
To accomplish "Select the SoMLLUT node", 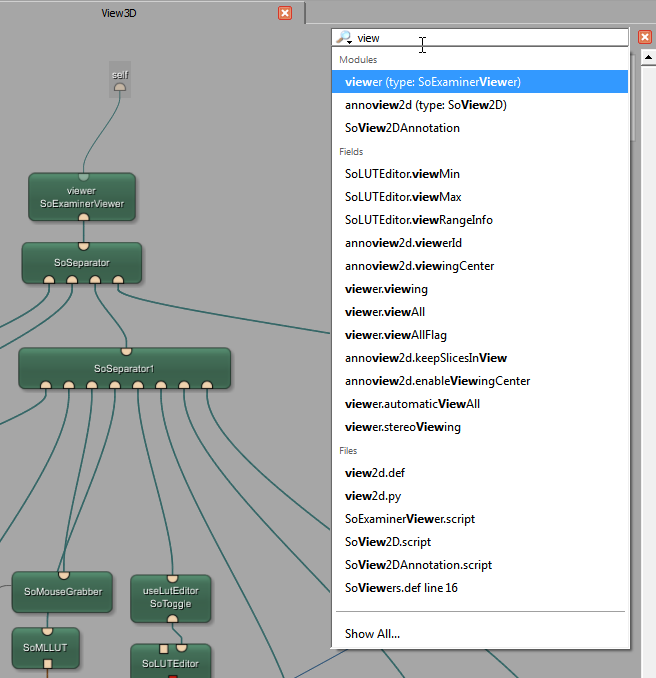I will (x=45, y=647).
